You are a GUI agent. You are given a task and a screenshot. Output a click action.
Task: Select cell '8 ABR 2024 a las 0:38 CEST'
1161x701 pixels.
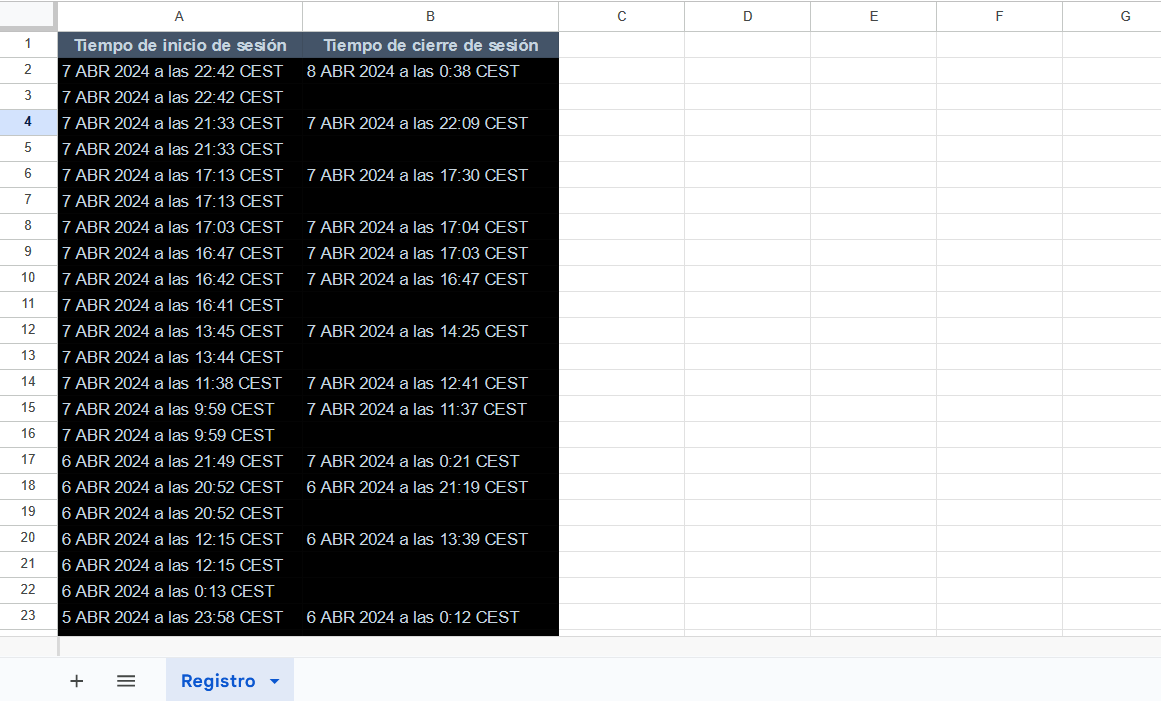(430, 71)
